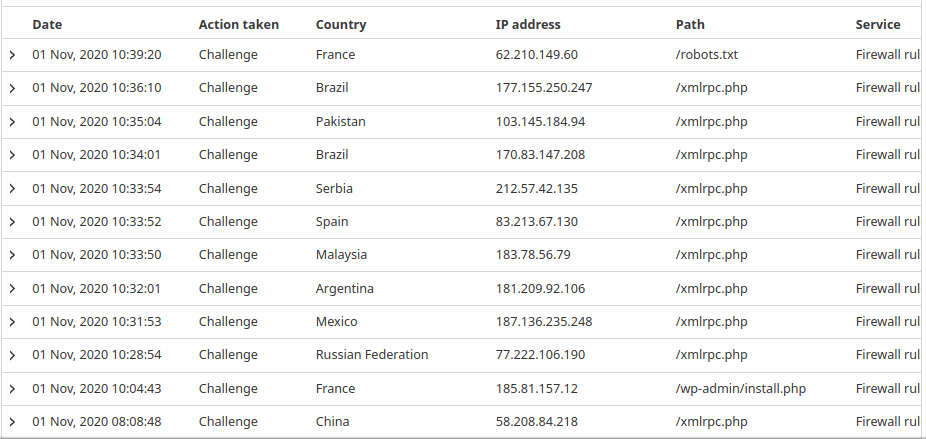This screenshot has width=926, height=439.
Task: Select IP address 62.210.149.60
Action: point(536,55)
